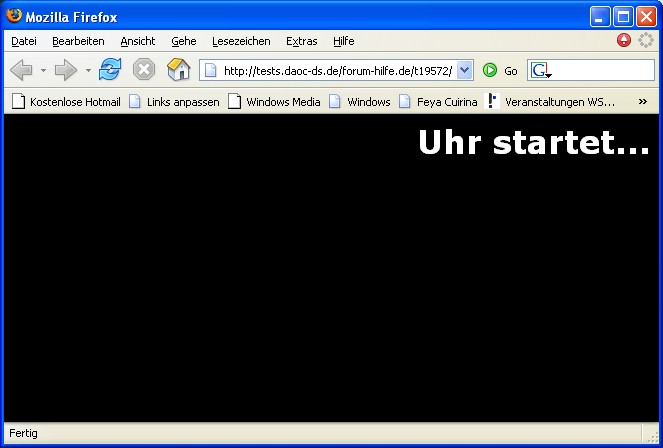Viewport: 663px width, 448px height.
Task: Open the Datei menu
Action: [23, 41]
